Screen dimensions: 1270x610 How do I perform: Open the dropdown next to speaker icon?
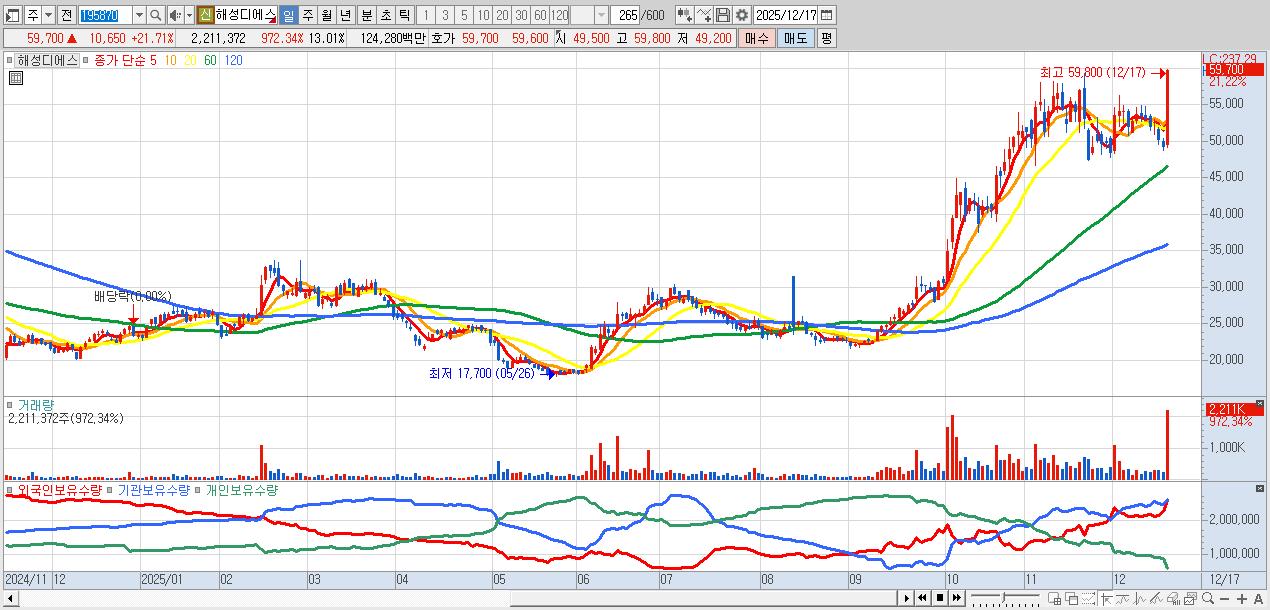[x=189, y=15]
